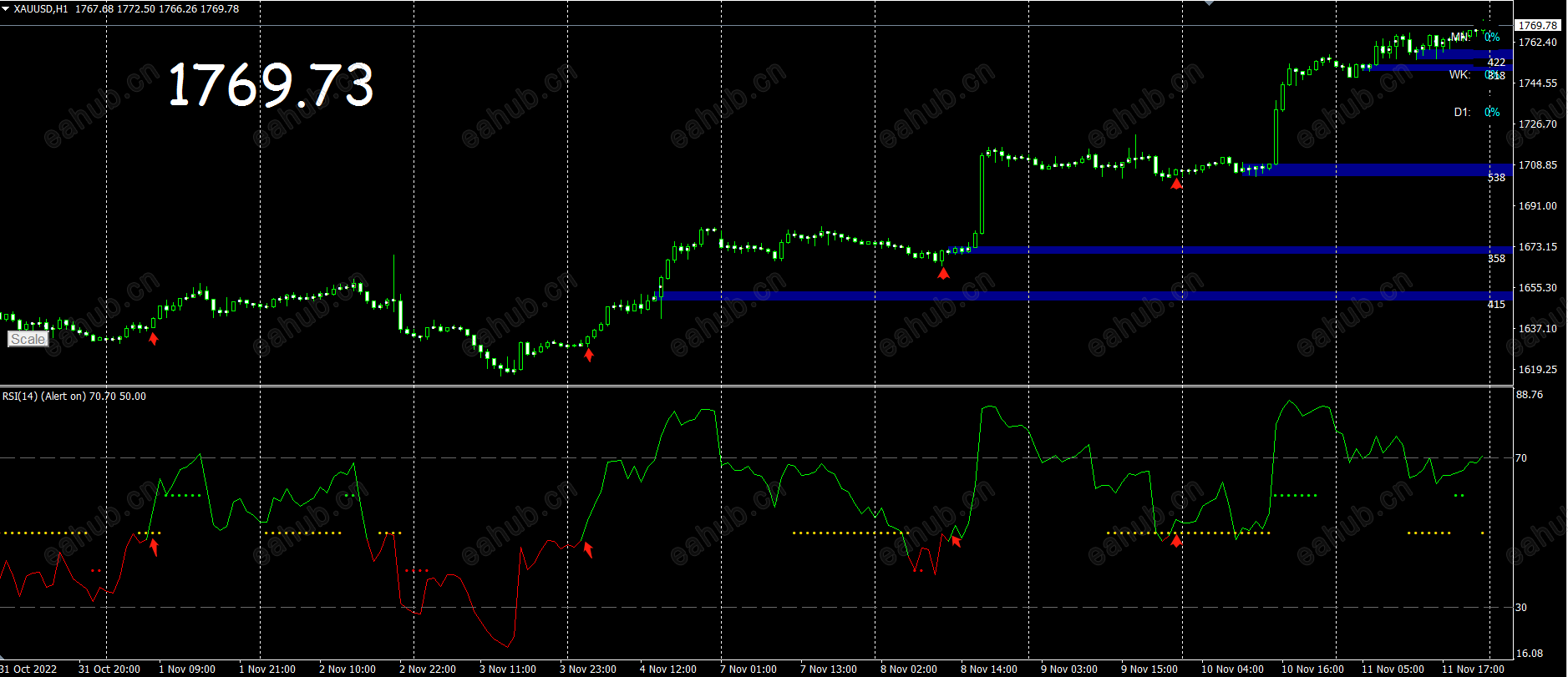Select the RSI red arrow near 9 Nov 15:00

point(1176,541)
